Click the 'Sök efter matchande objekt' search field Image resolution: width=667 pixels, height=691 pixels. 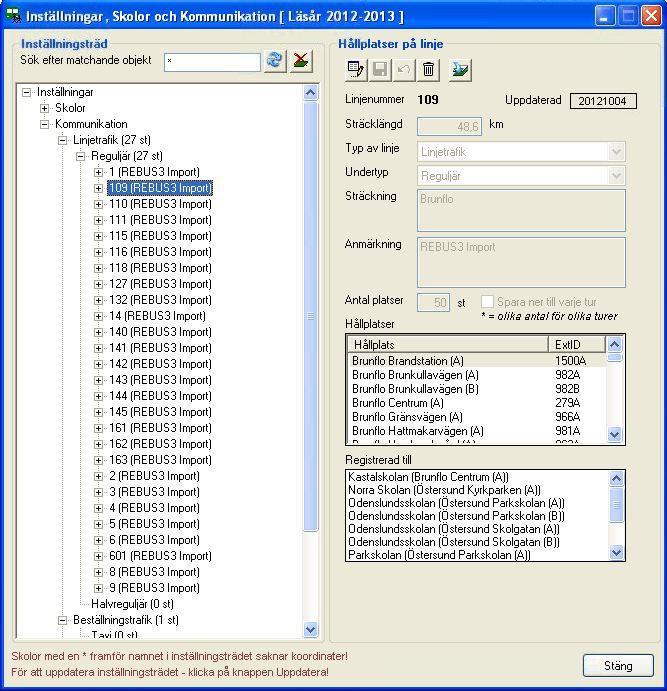click(212, 62)
